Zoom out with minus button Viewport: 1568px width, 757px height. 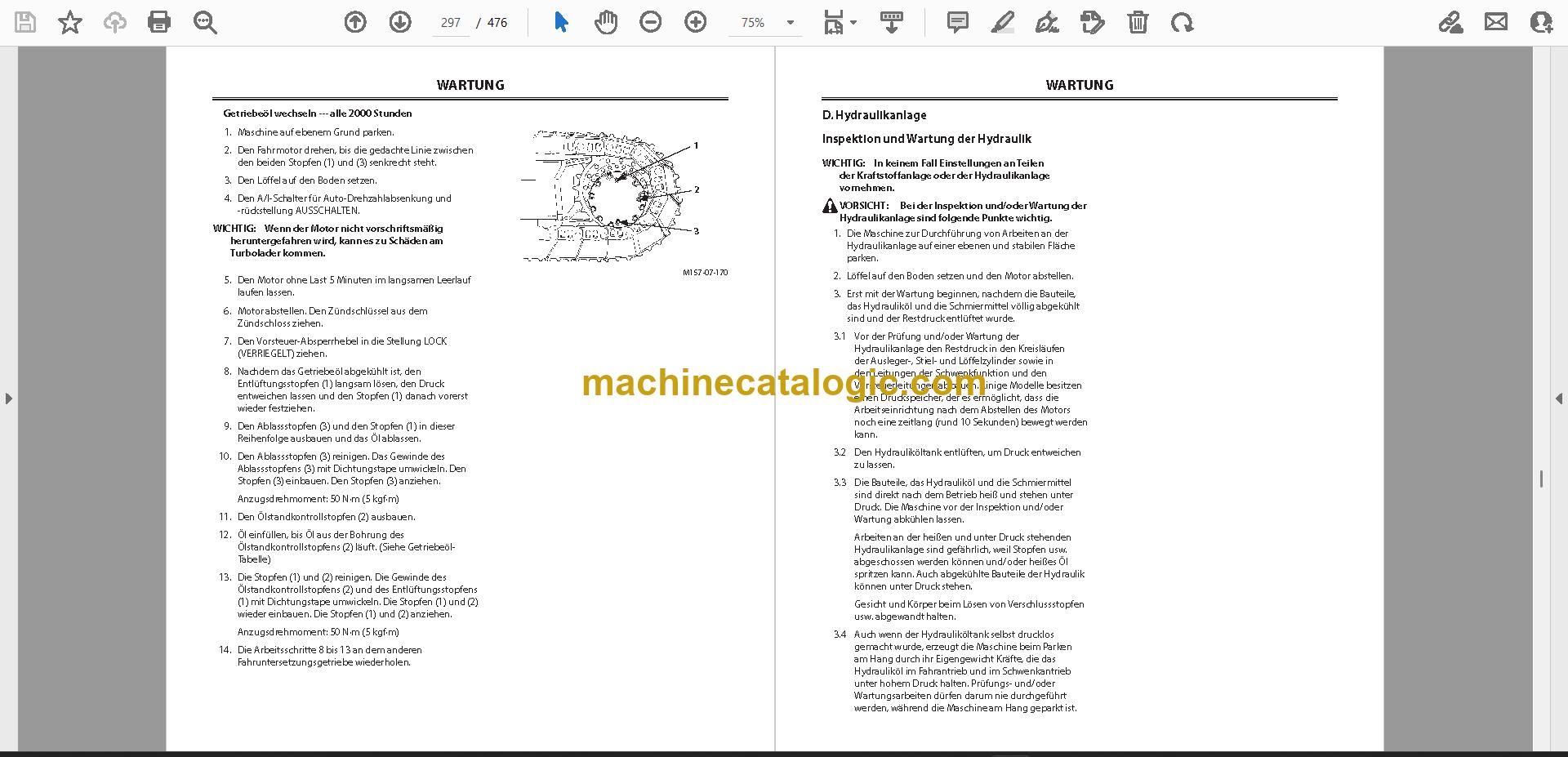pos(651,22)
